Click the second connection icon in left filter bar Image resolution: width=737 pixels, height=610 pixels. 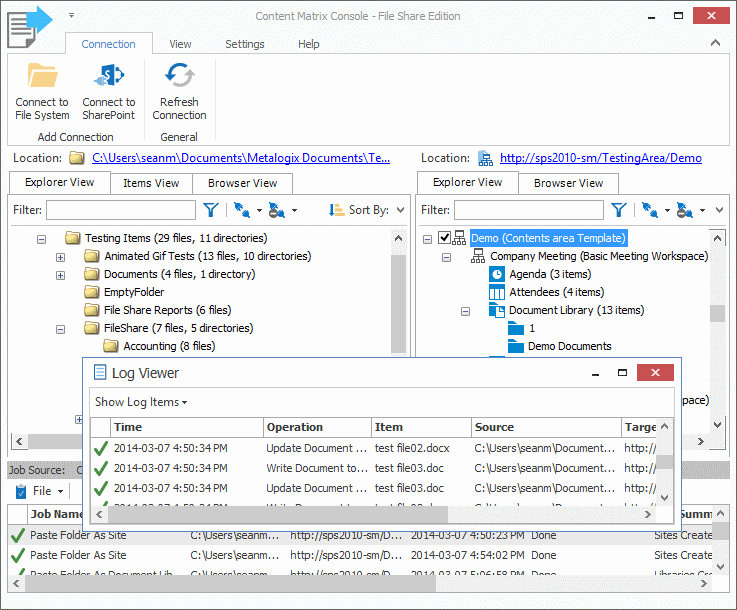point(276,210)
